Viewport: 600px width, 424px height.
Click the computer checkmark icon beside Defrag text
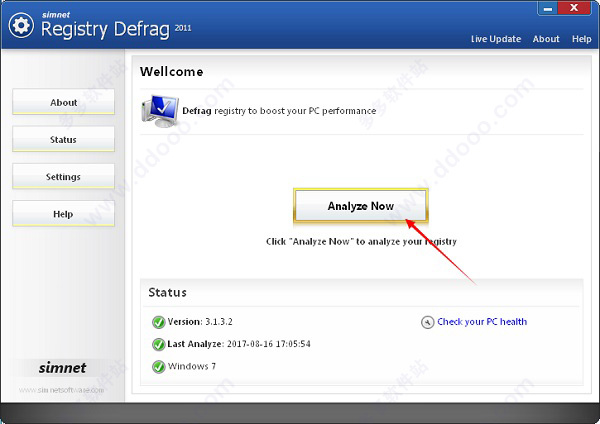coord(160,111)
